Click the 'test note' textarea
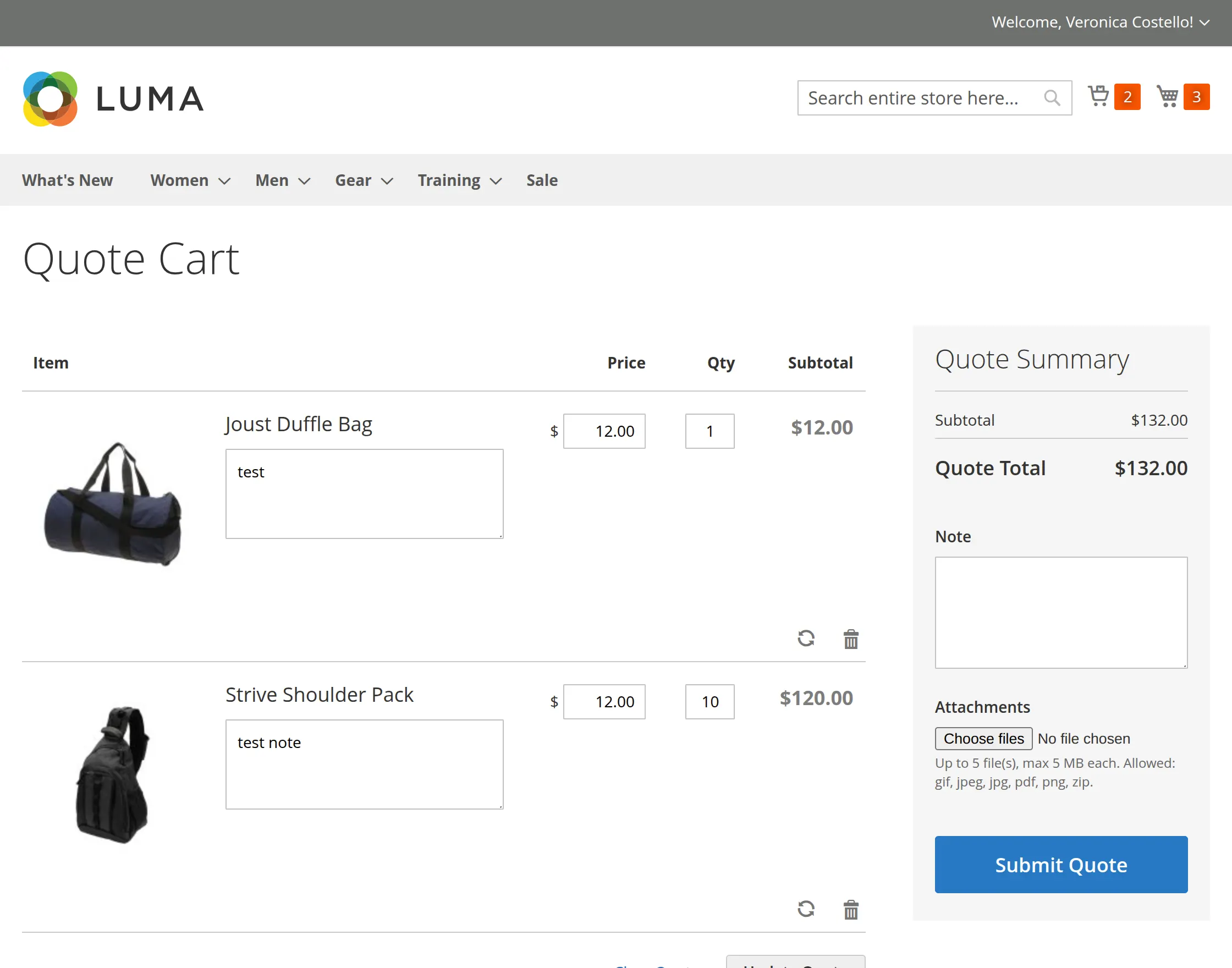 pyautogui.click(x=365, y=765)
